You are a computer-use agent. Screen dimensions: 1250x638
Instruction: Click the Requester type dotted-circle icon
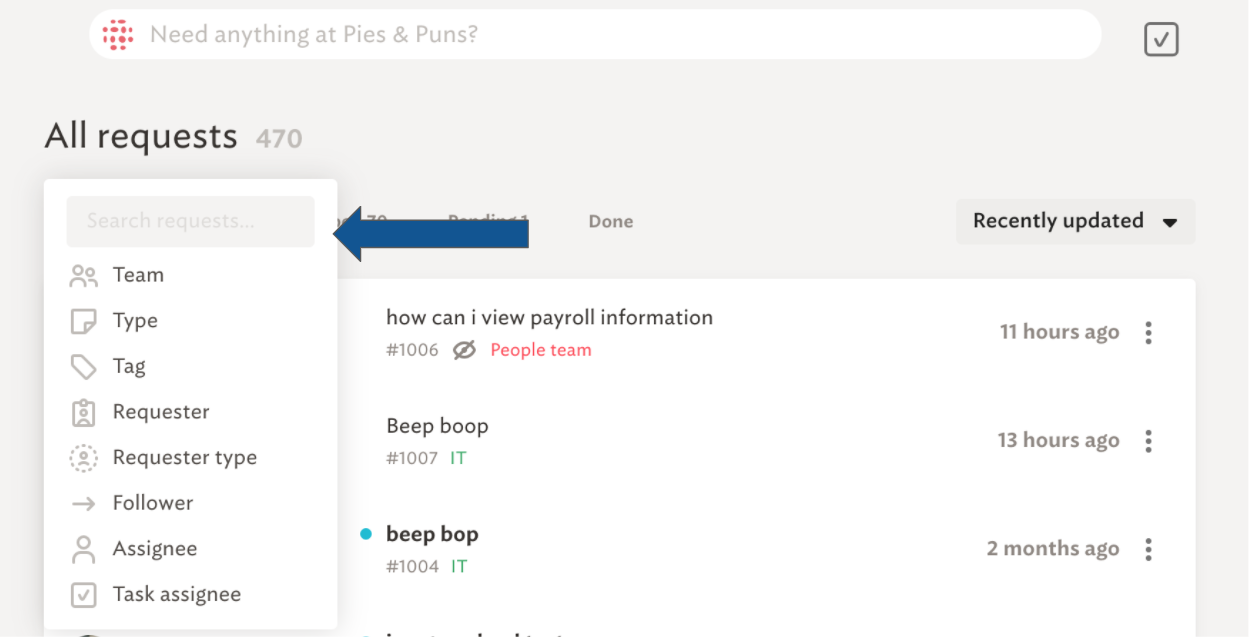[x=84, y=458]
